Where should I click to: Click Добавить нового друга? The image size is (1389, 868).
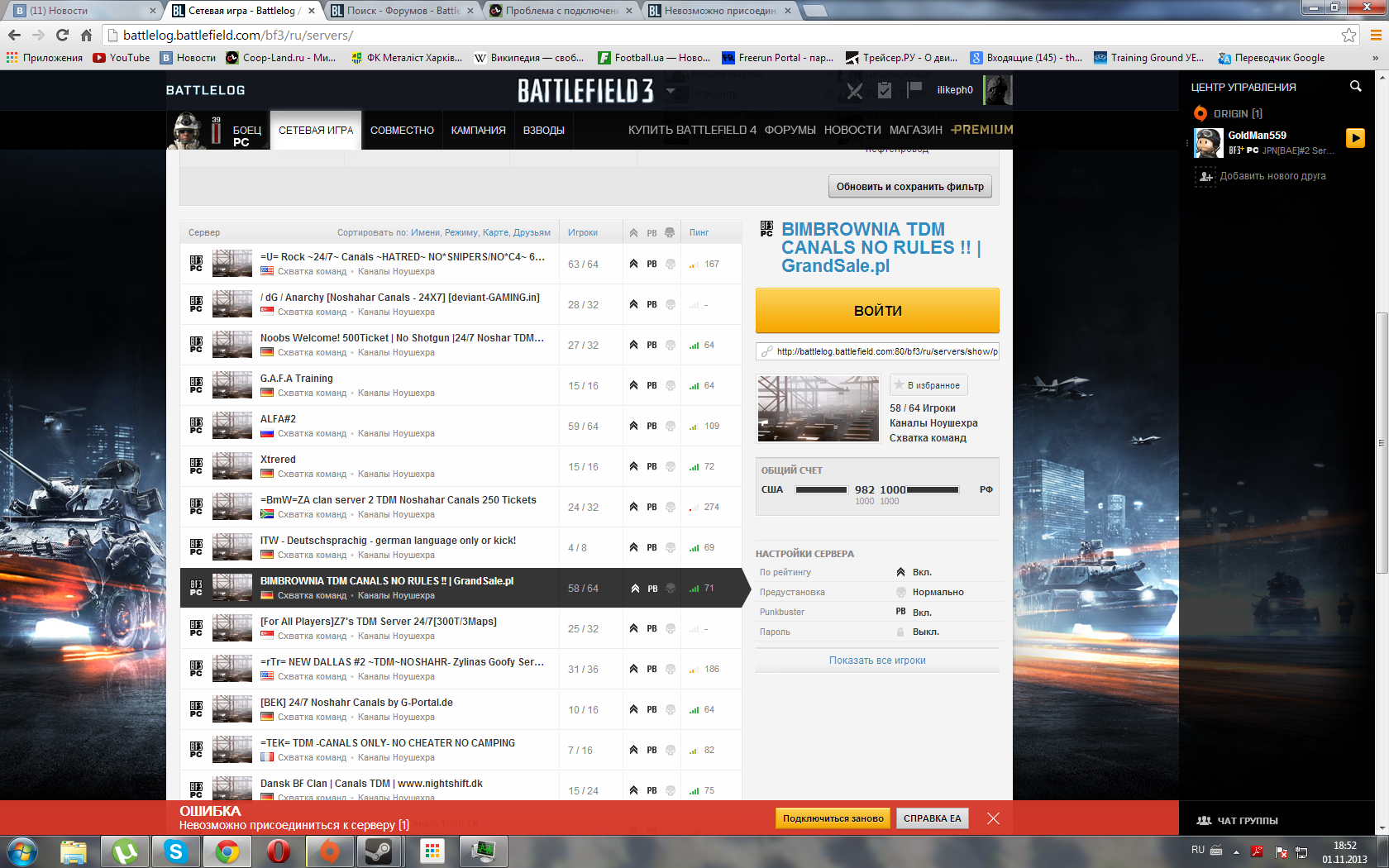tap(1261, 176)
